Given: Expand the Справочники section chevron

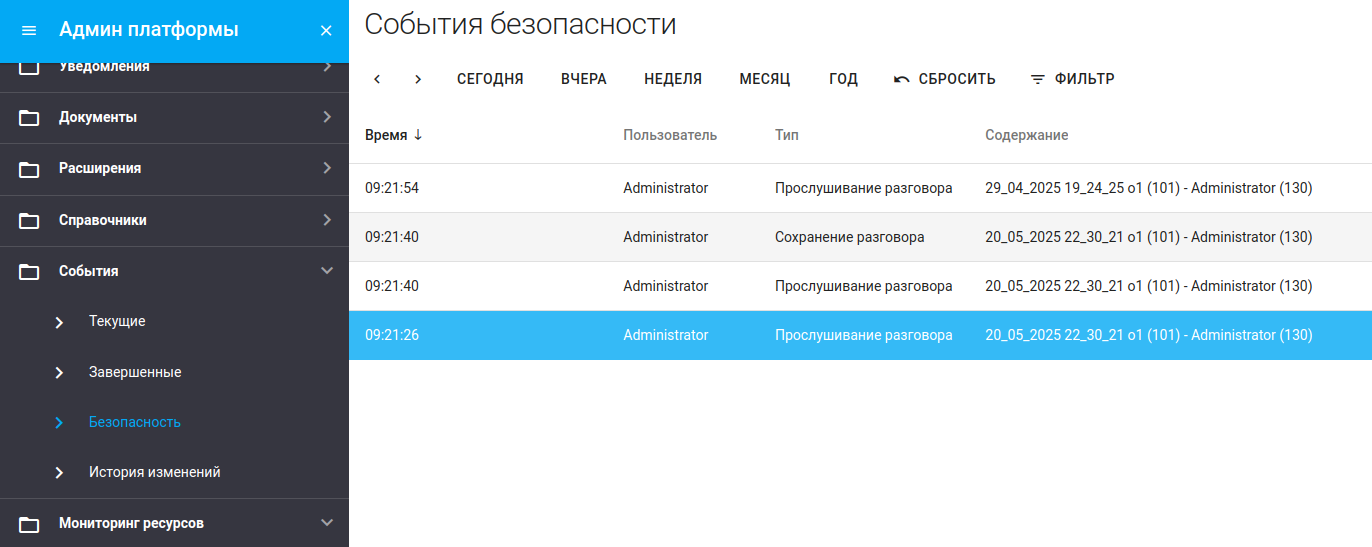Looking at the screenshot, I should (x=326, y=220).
